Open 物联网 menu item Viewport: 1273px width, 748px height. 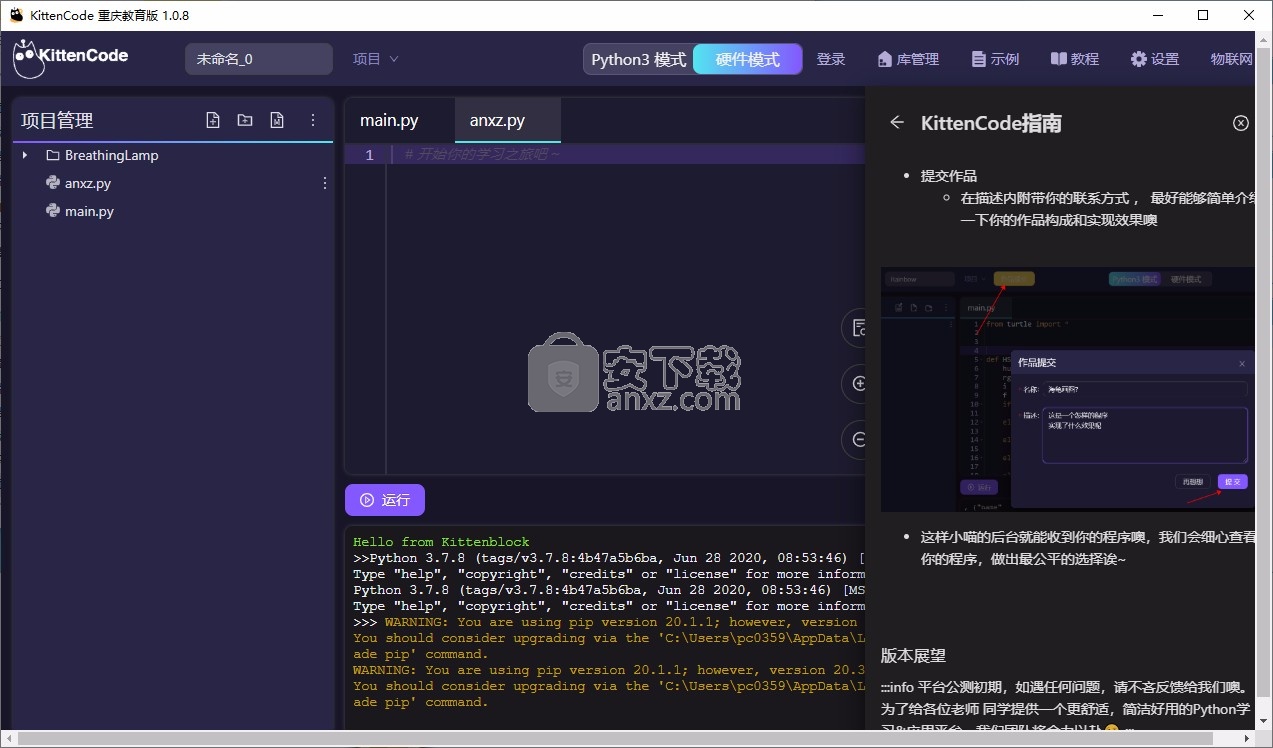pos(1231,59)
